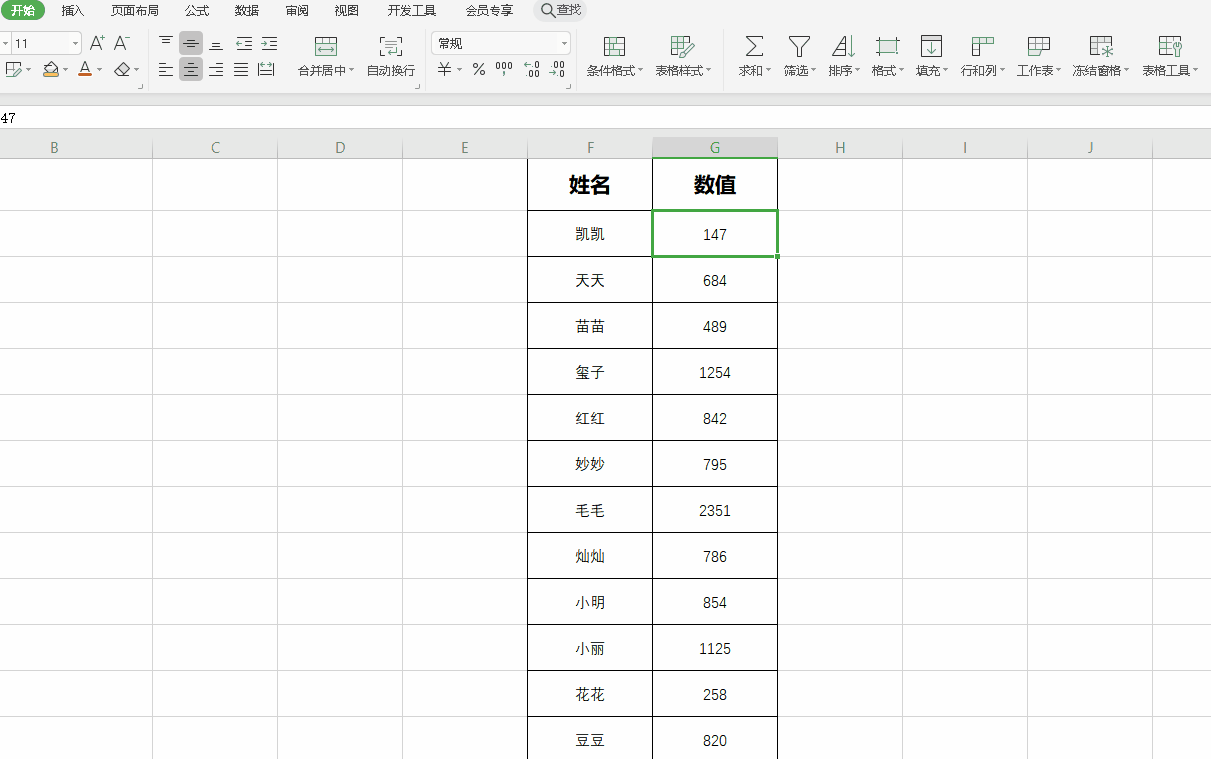
Task: Click the 表格工具 table tools icon
Action: click(x=1170, y=46)
